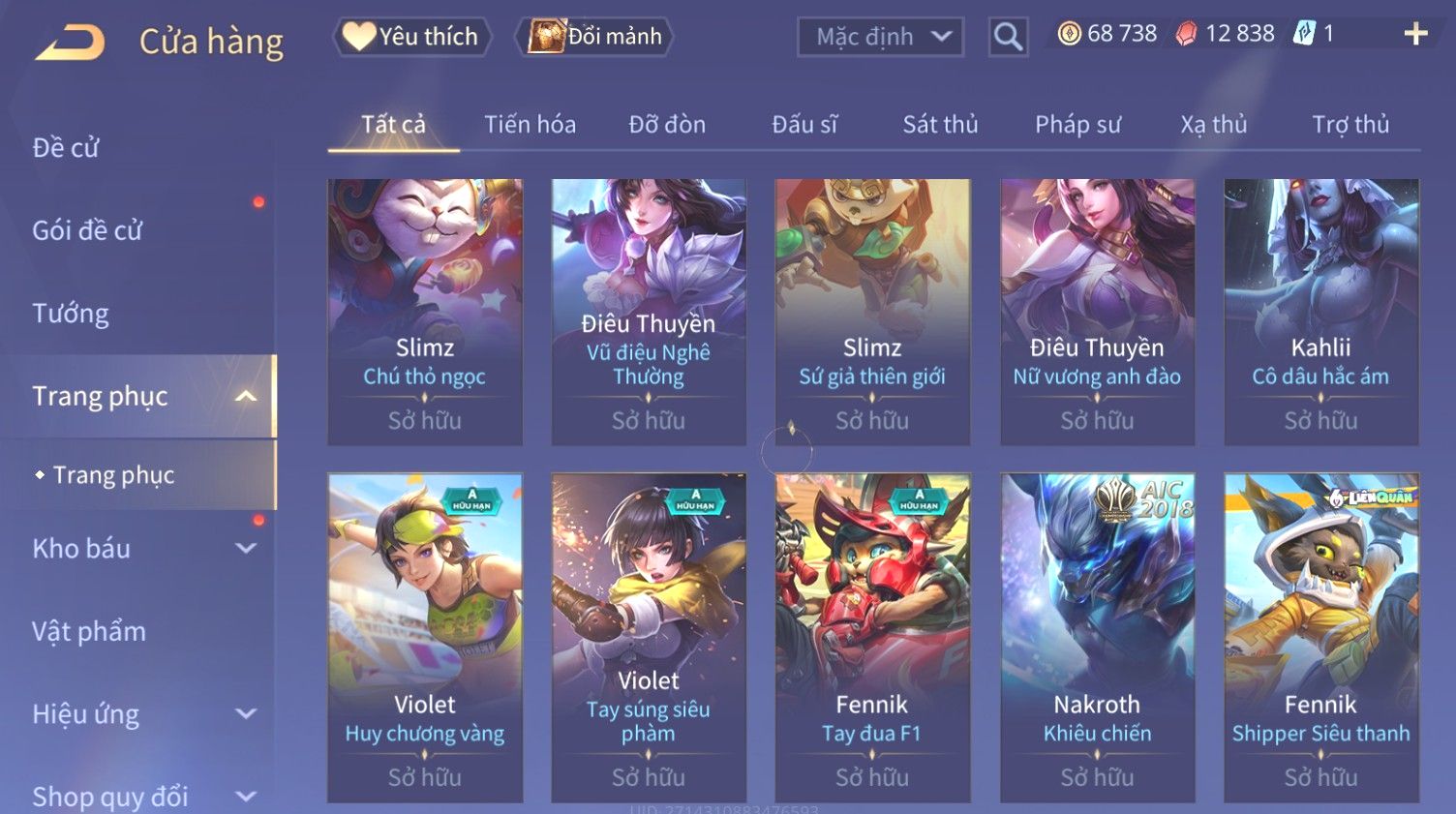Switch to the Pháp sư tab
Viewport: 1456px width, 814px height.
1077,125
